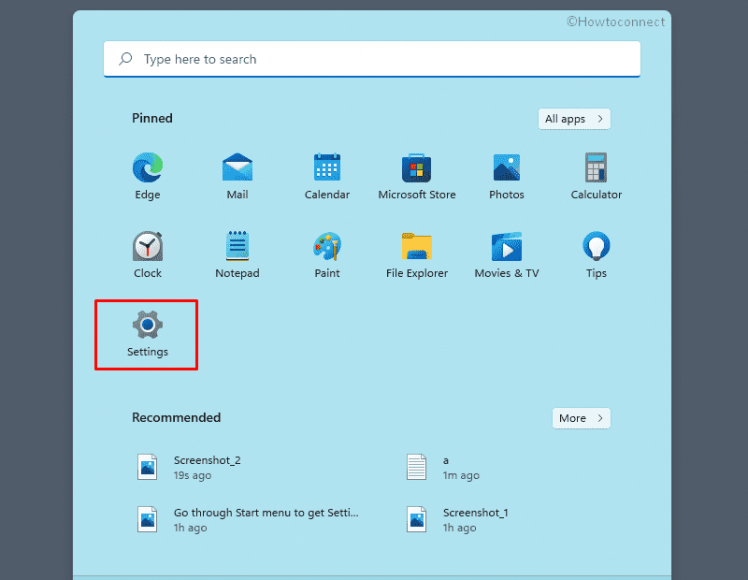
Task: Show More recommended items
Action: click(581, 418)
